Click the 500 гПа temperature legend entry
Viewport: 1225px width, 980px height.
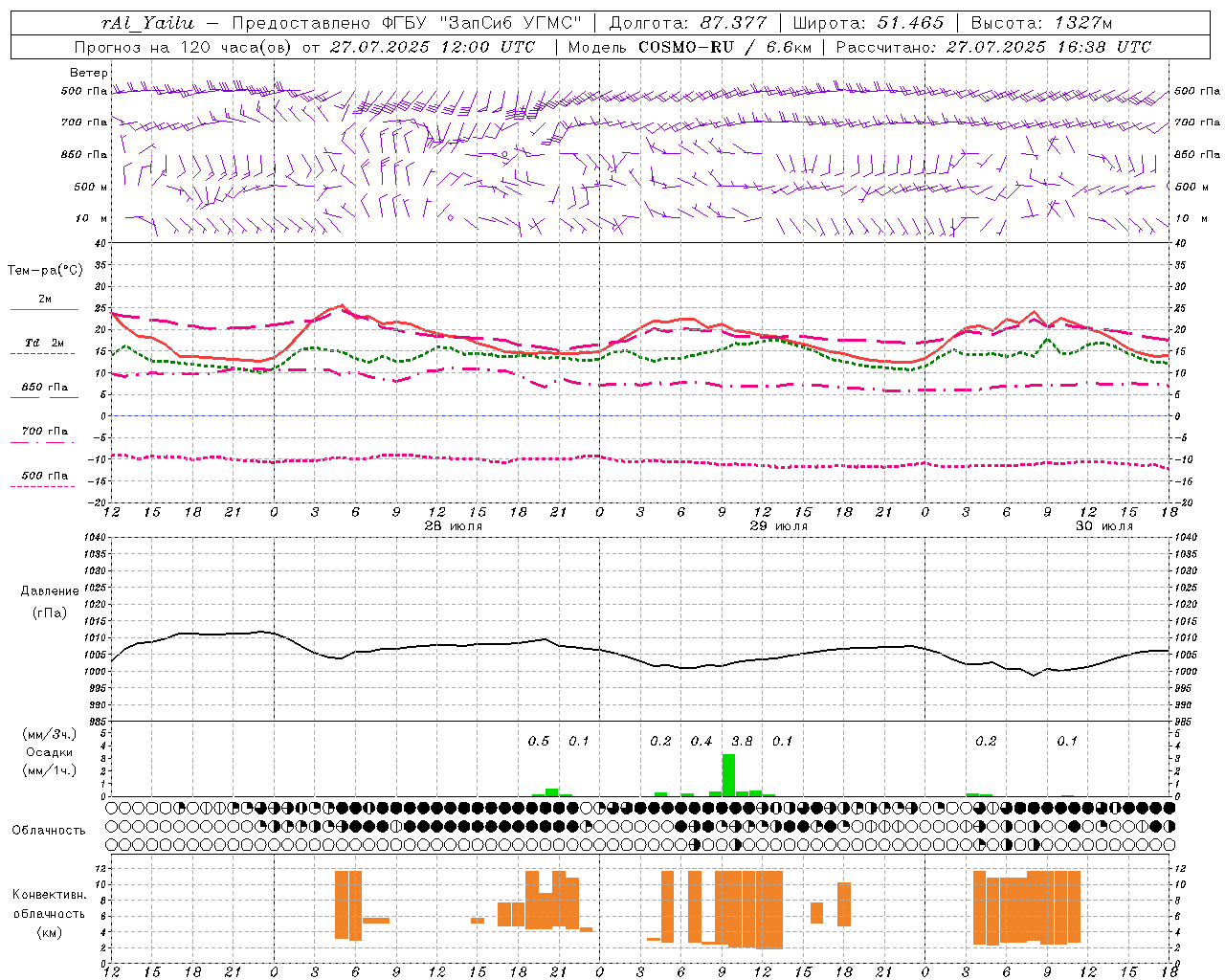tap(45, 476)
